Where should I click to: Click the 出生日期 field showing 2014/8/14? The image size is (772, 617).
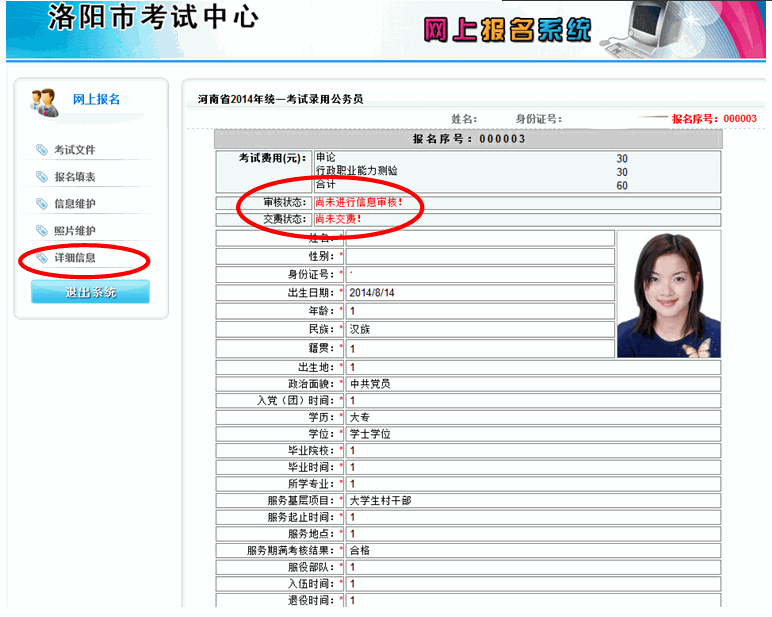[x=478, y=293]
